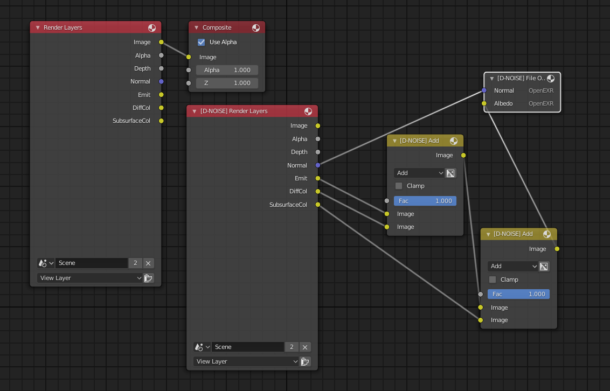Viewport: 610px width, 391px height.
Task: Click preview icon on D-NOISE File Output node
Action: 550,79
